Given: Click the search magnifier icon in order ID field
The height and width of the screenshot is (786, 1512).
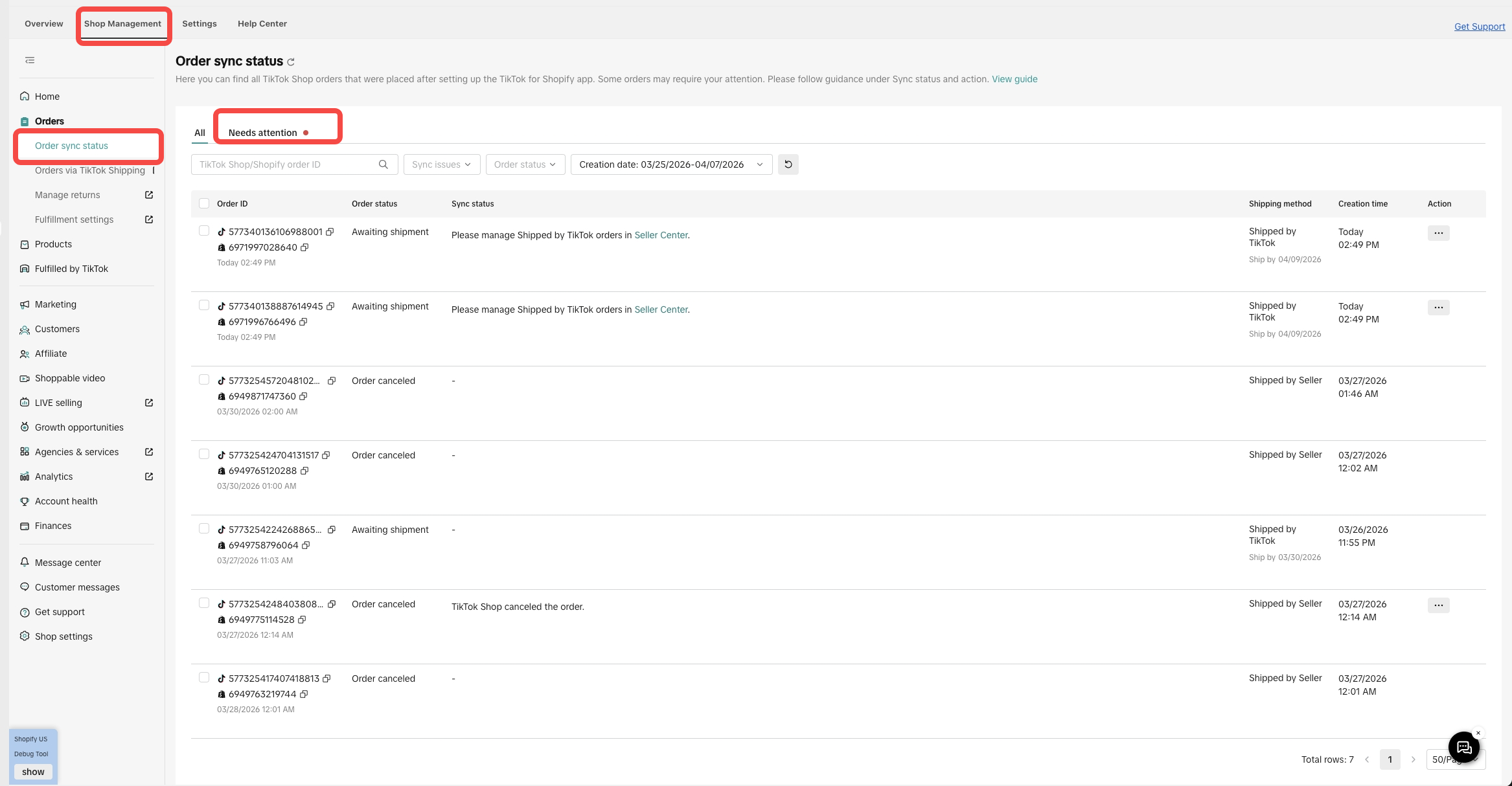Looking at the screenshot, I should pyautogui.click(x=384, y=164).
